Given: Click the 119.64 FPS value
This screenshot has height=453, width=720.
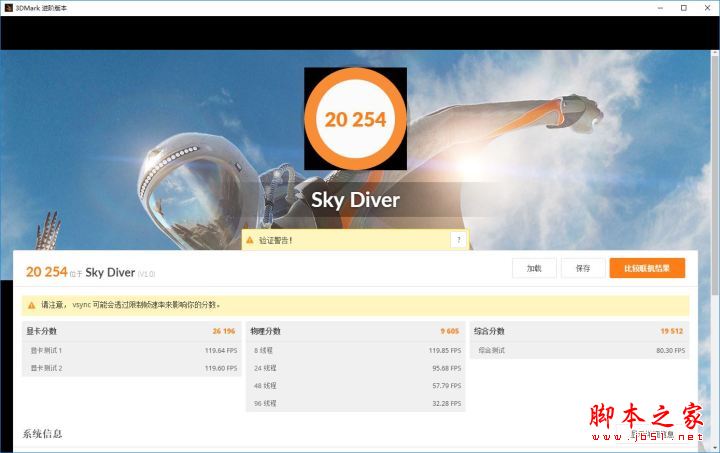Looking at the screenshot, I should [221, 350].
